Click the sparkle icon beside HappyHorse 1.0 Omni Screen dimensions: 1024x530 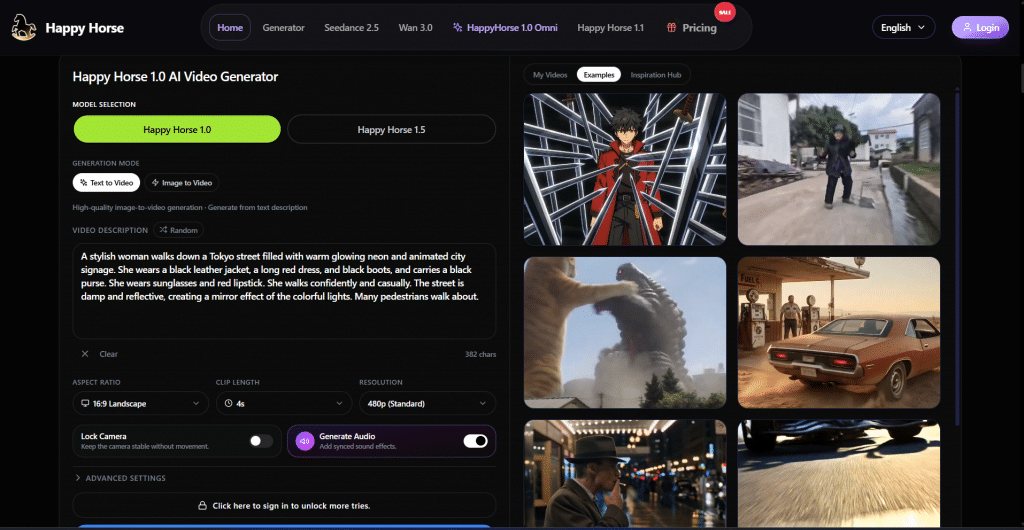click(457, 28)
